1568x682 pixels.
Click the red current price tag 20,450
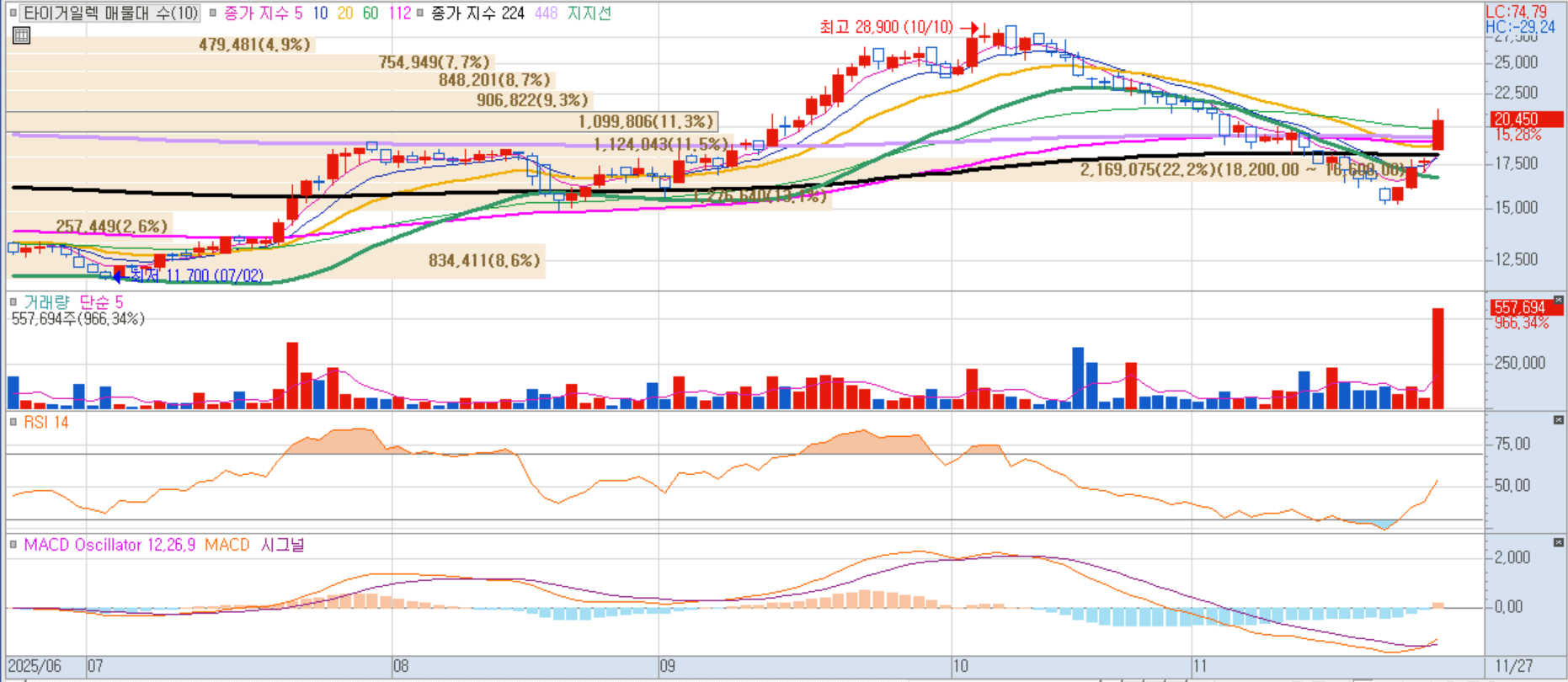pos(1527,120)
